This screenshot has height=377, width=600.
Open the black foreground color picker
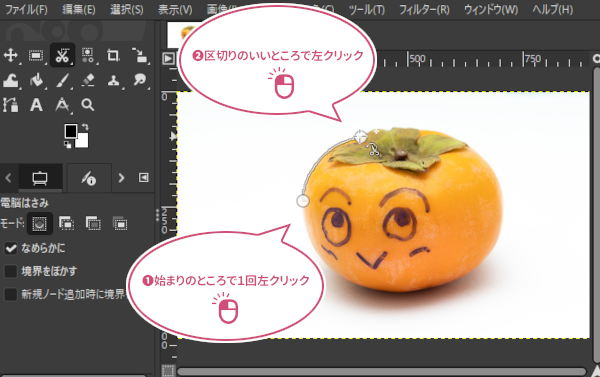click(70, 131)
